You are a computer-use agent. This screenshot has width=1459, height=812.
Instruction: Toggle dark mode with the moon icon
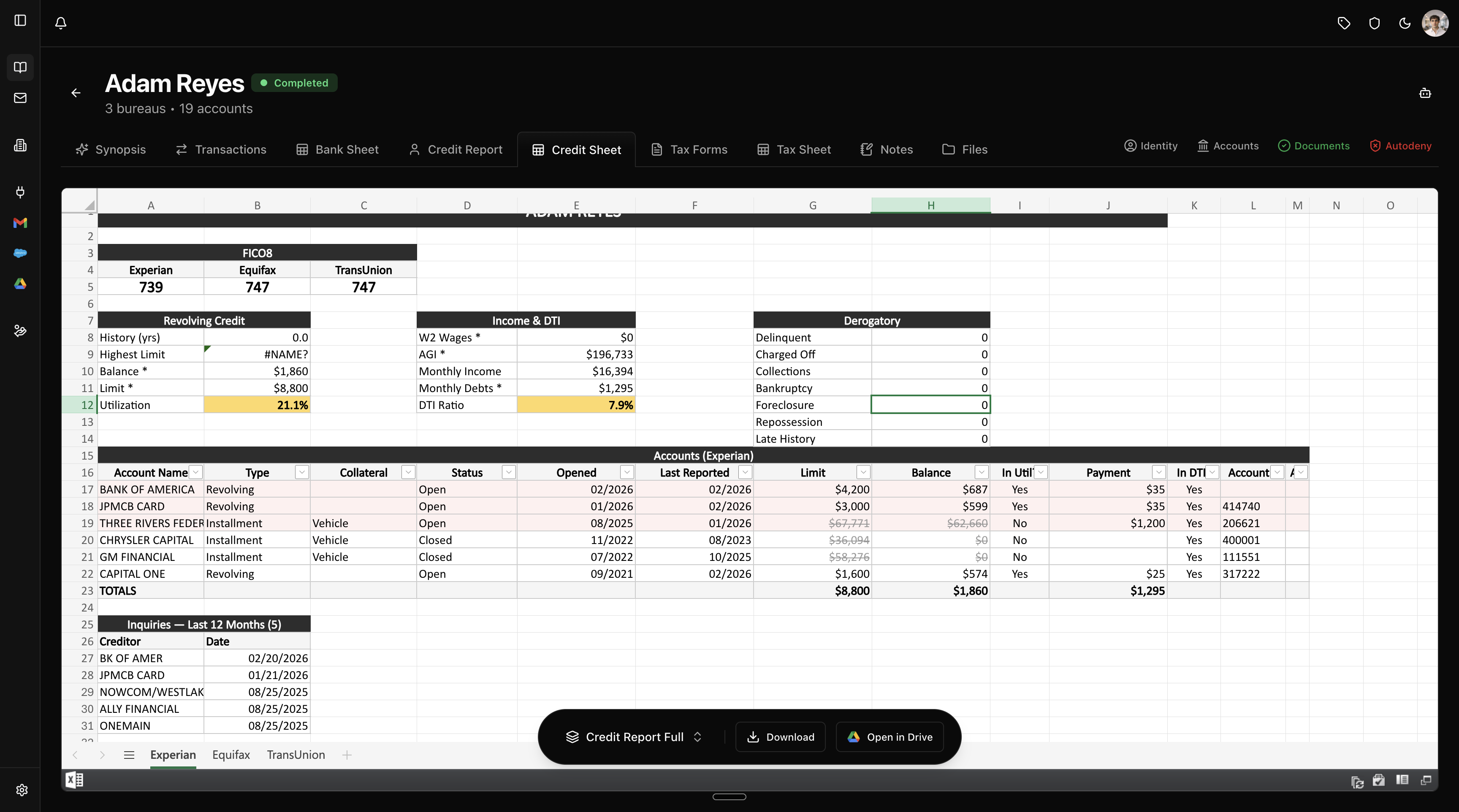tap(1405, 23)
